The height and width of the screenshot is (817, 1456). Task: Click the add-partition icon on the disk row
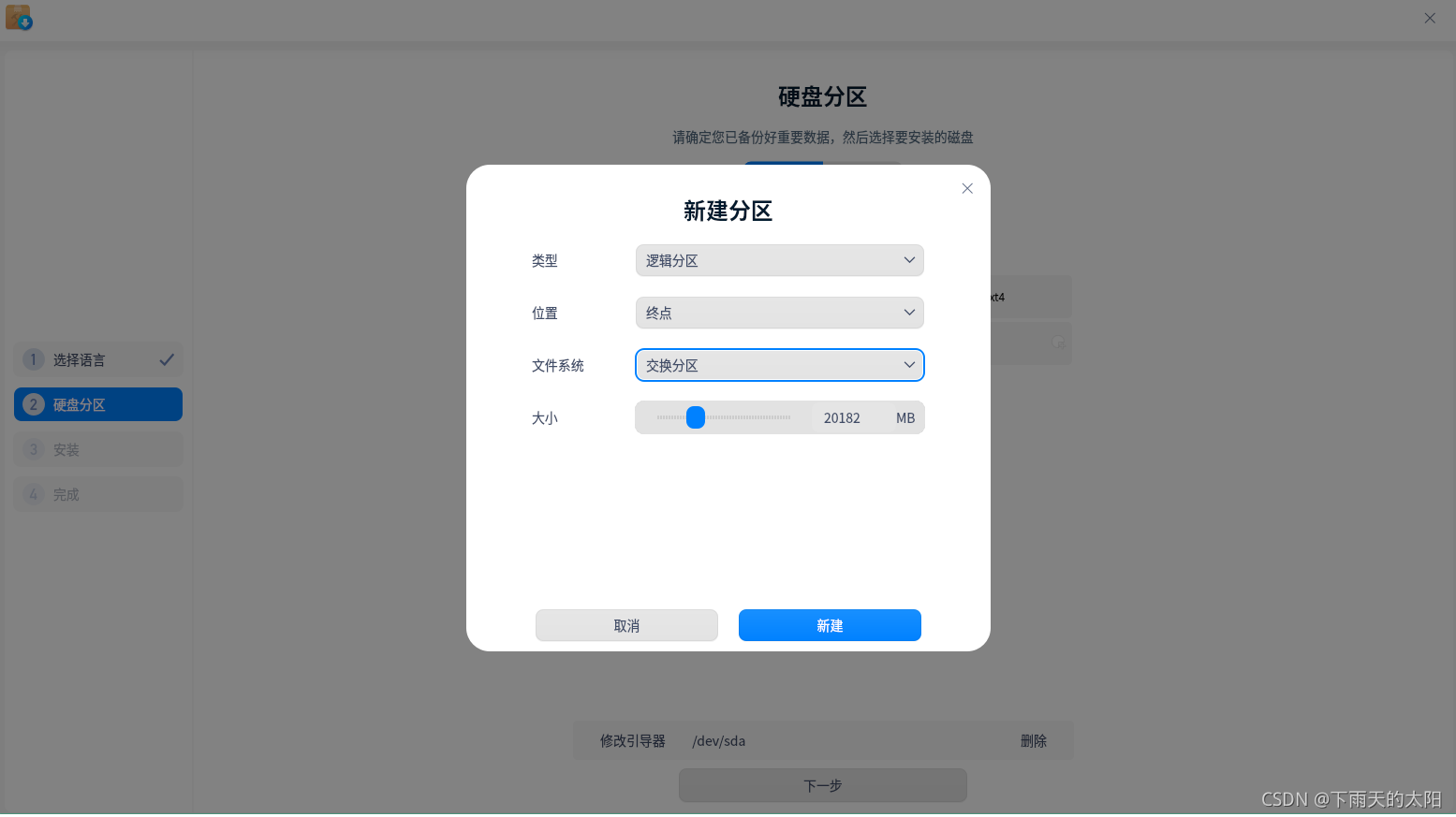coord(1058,343)
